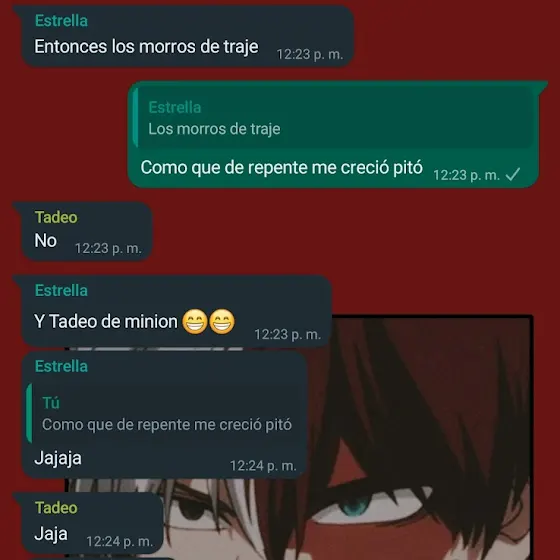Screen dimensions: 560x560
Task: Open the quoted 'Los morros de traje' reply
Action: coord(334,118)
